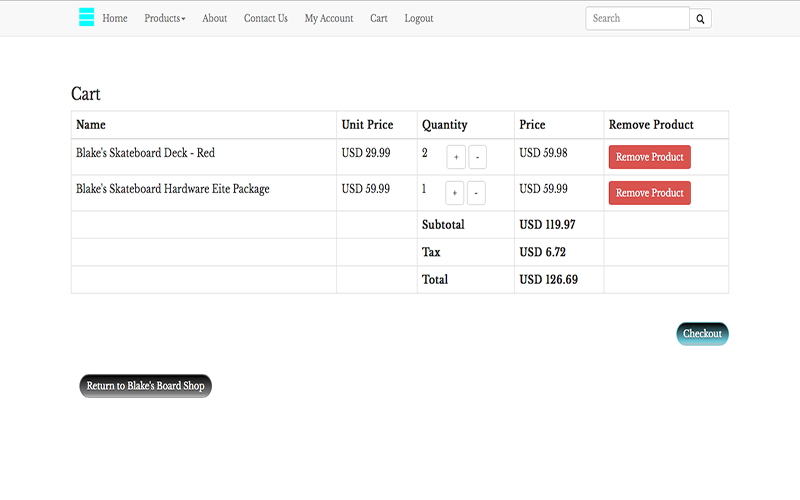Screen dimensions: 800x500
Task: Decrease quantity of Hardware Elite Package
Action: [x=476, y=193]
